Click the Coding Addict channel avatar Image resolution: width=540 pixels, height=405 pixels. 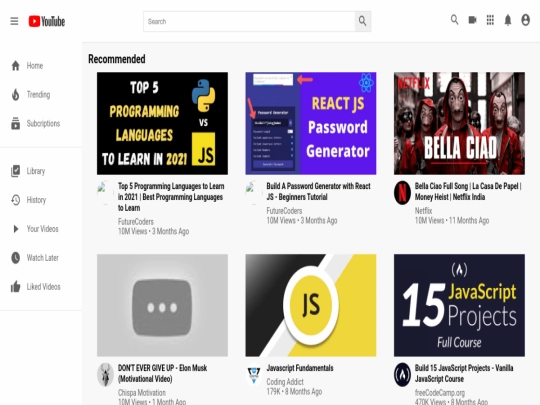254,374
